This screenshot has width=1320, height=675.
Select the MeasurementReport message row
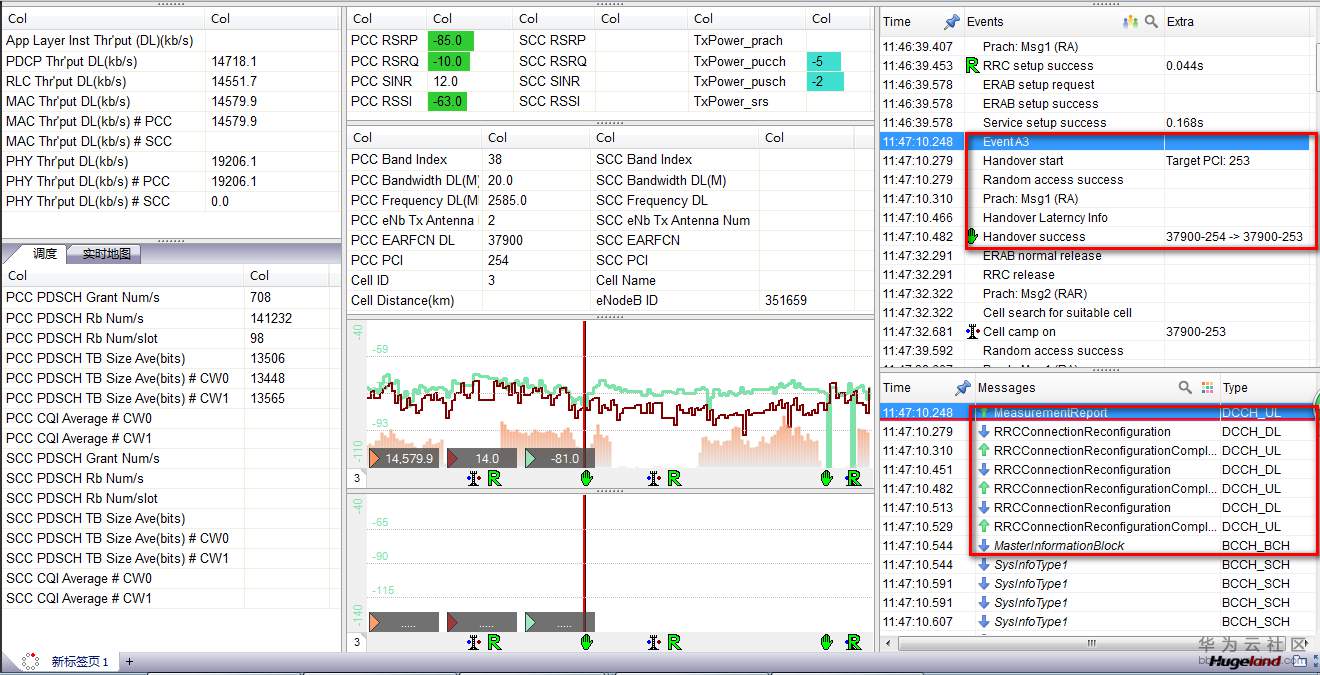point(1098,412)
